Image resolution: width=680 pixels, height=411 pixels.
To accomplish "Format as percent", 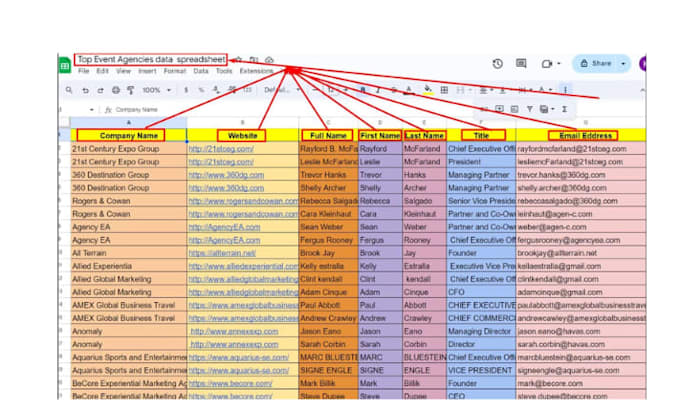I will point(201,90).
